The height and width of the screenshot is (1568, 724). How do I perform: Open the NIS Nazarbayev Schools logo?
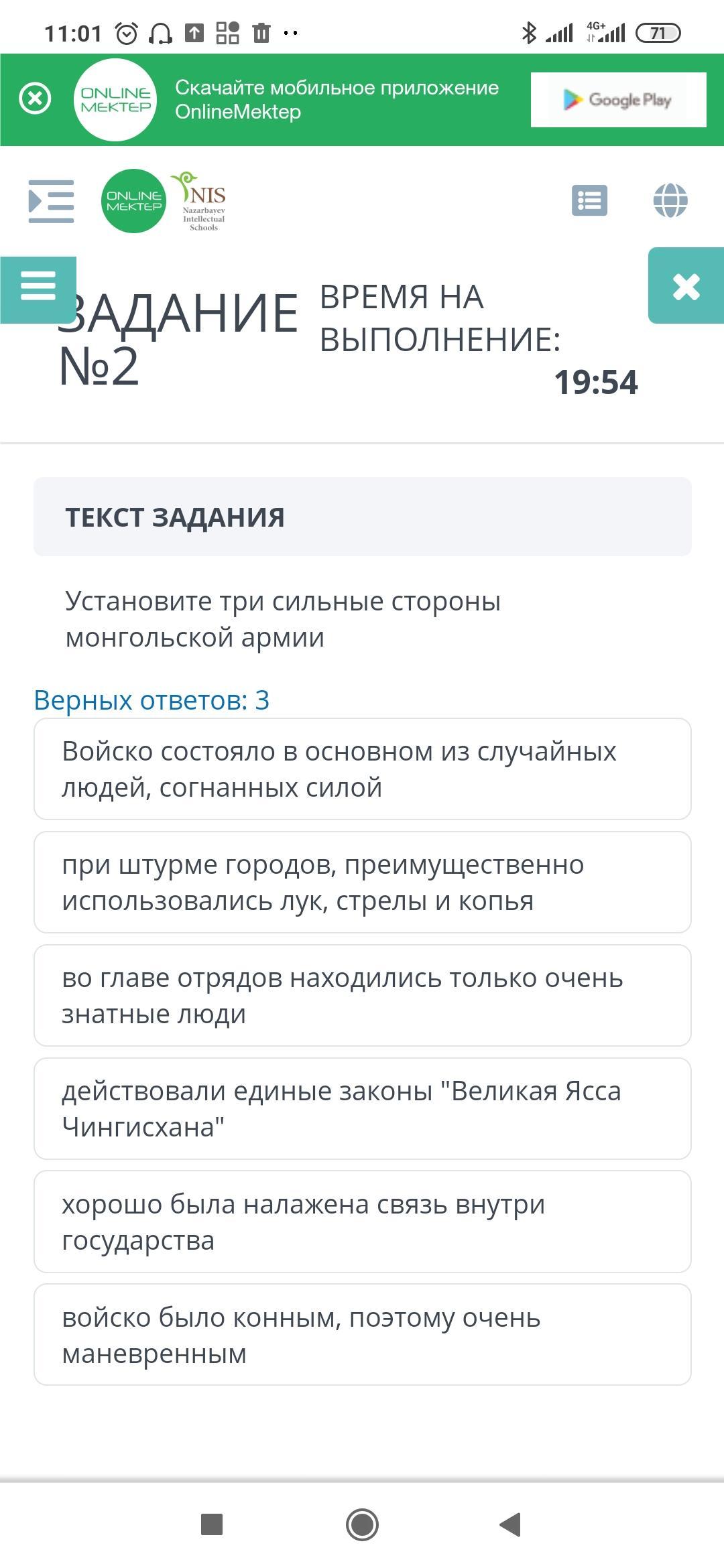coord(201,201)
